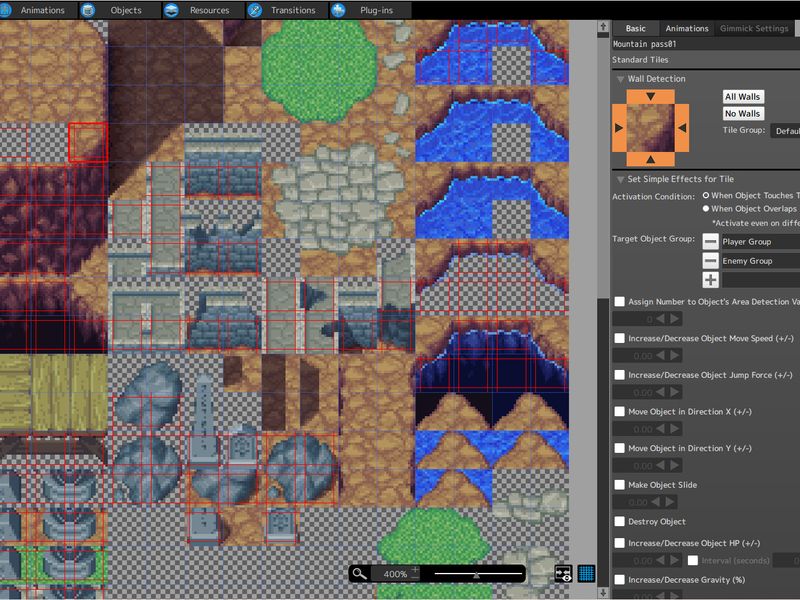
Task: Increase zoom with the plus button
Action: (x=415, y=569)
